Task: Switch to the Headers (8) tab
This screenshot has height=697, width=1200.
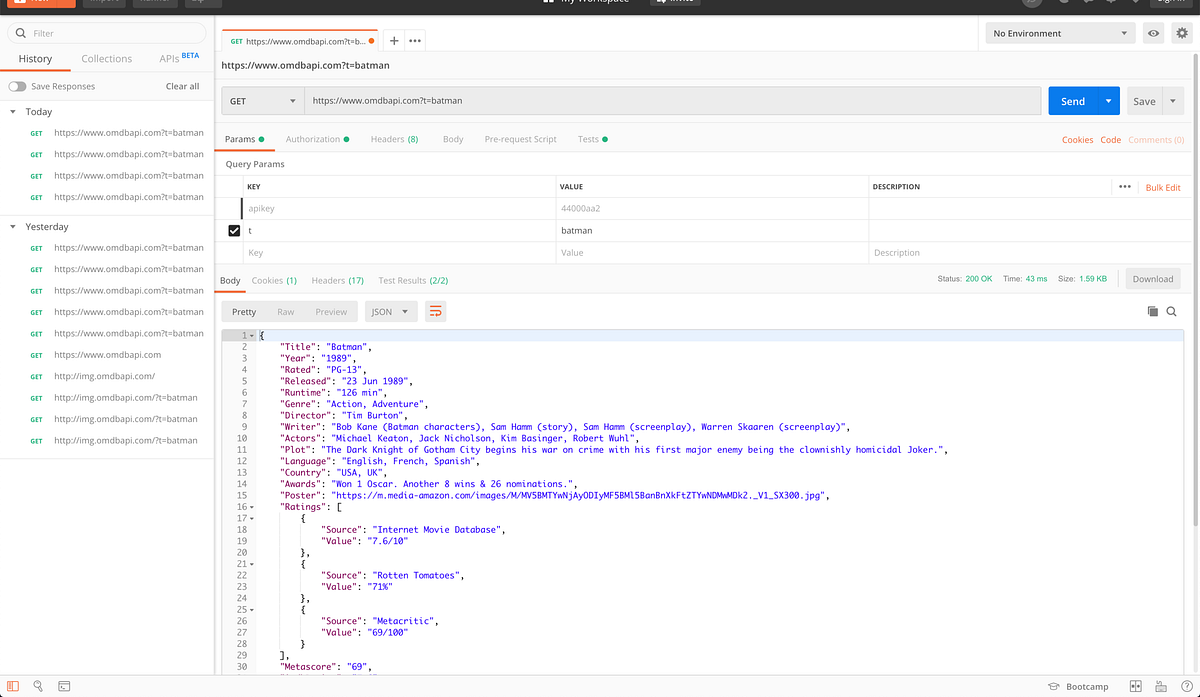Action: tap(394, 139)
